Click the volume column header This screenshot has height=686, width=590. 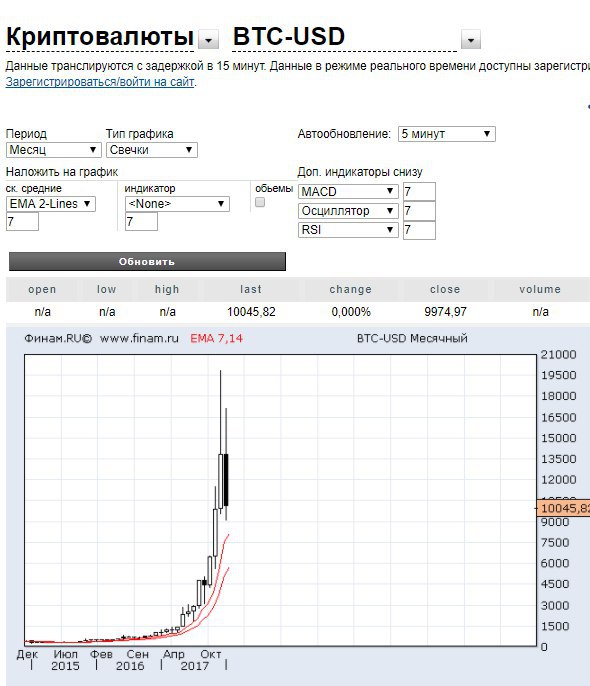point(540,289)
